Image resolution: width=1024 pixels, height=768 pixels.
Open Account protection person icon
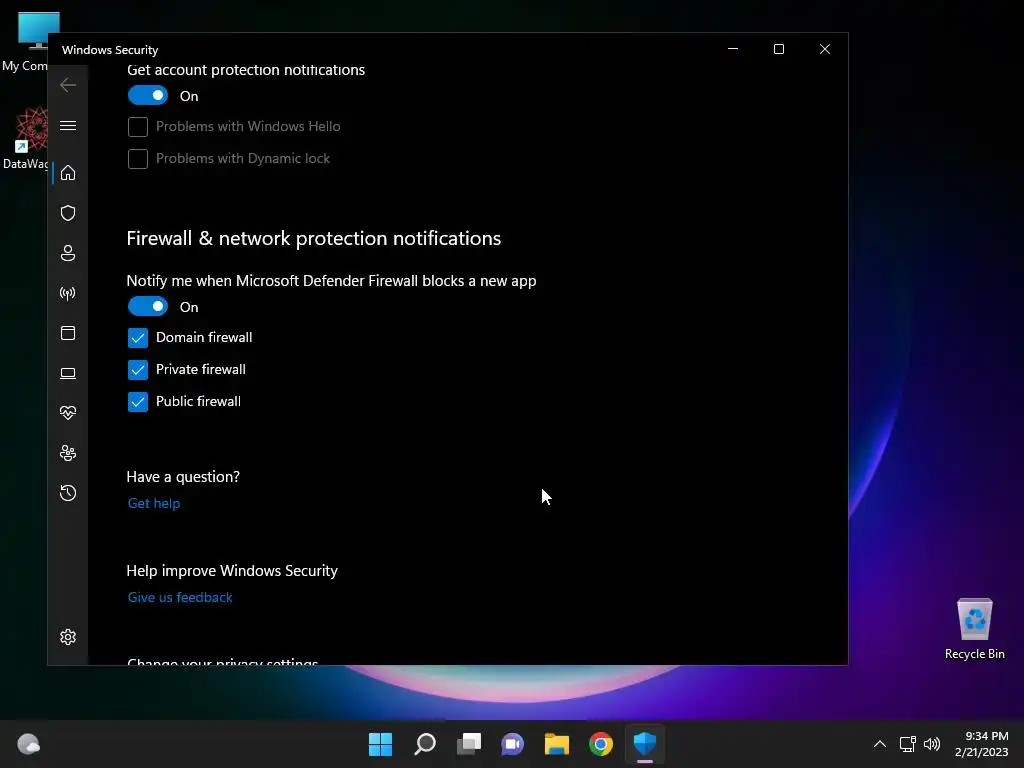(x=68, y=253)
